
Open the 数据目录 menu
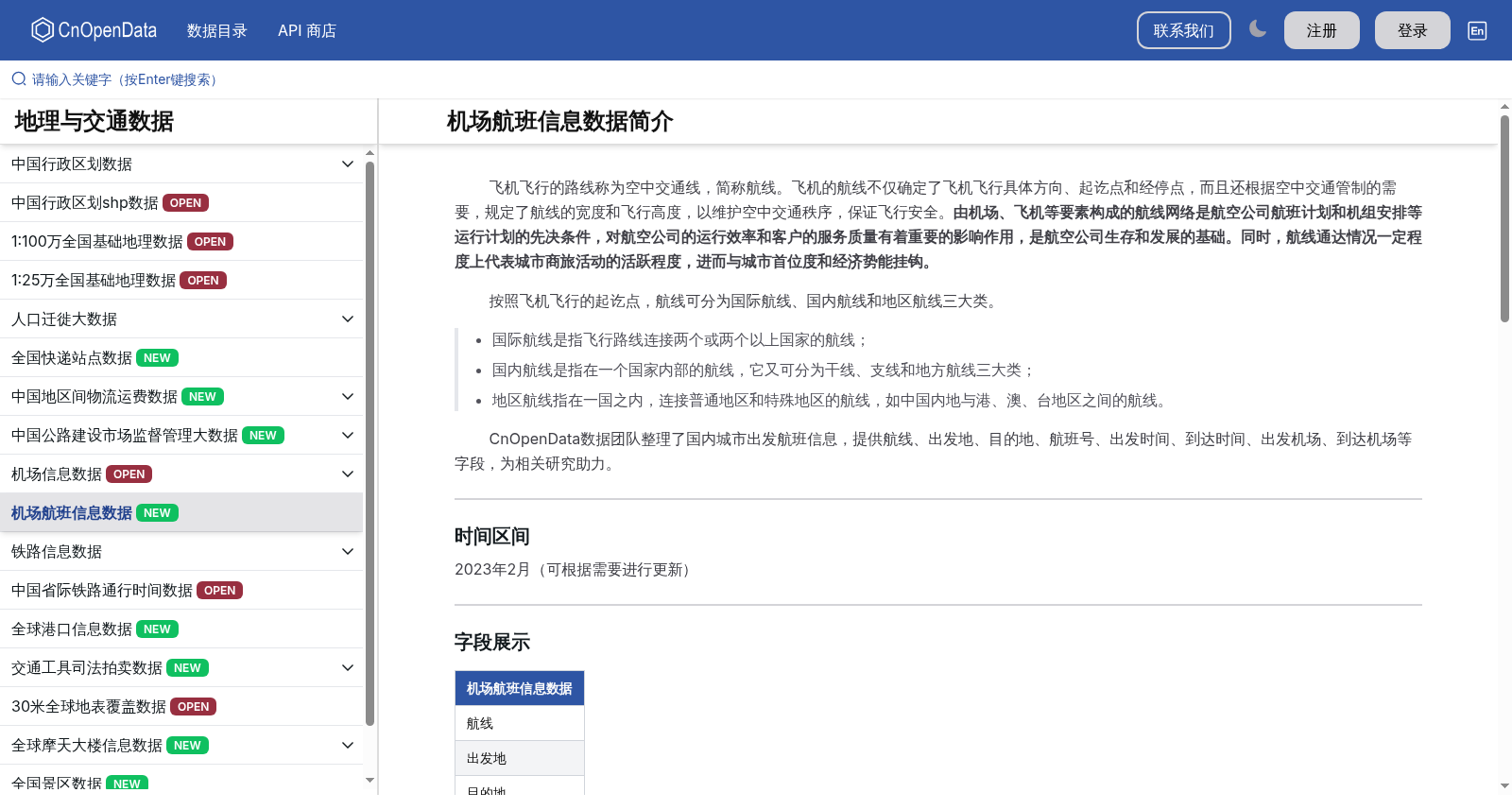216,30
